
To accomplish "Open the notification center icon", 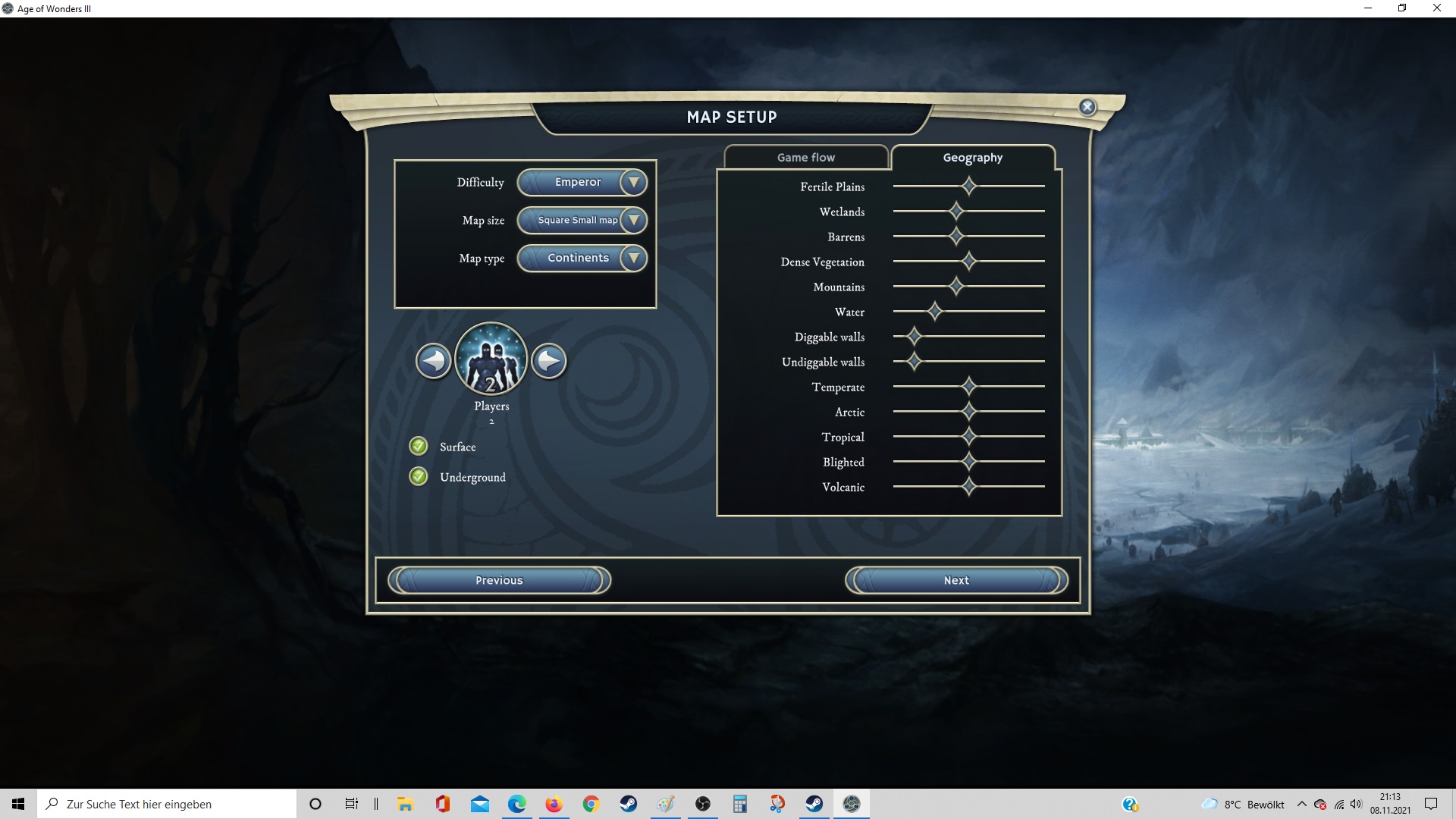I will [x=1431, y=804].
